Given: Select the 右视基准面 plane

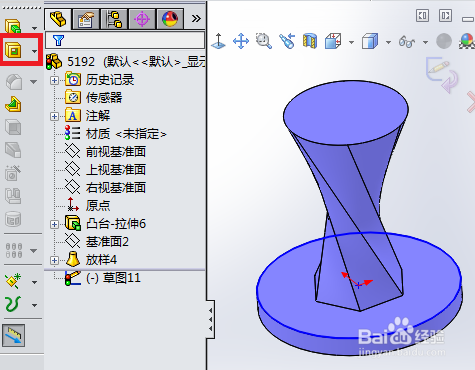Looking at the screenshot, I should [x=105, y=188].
